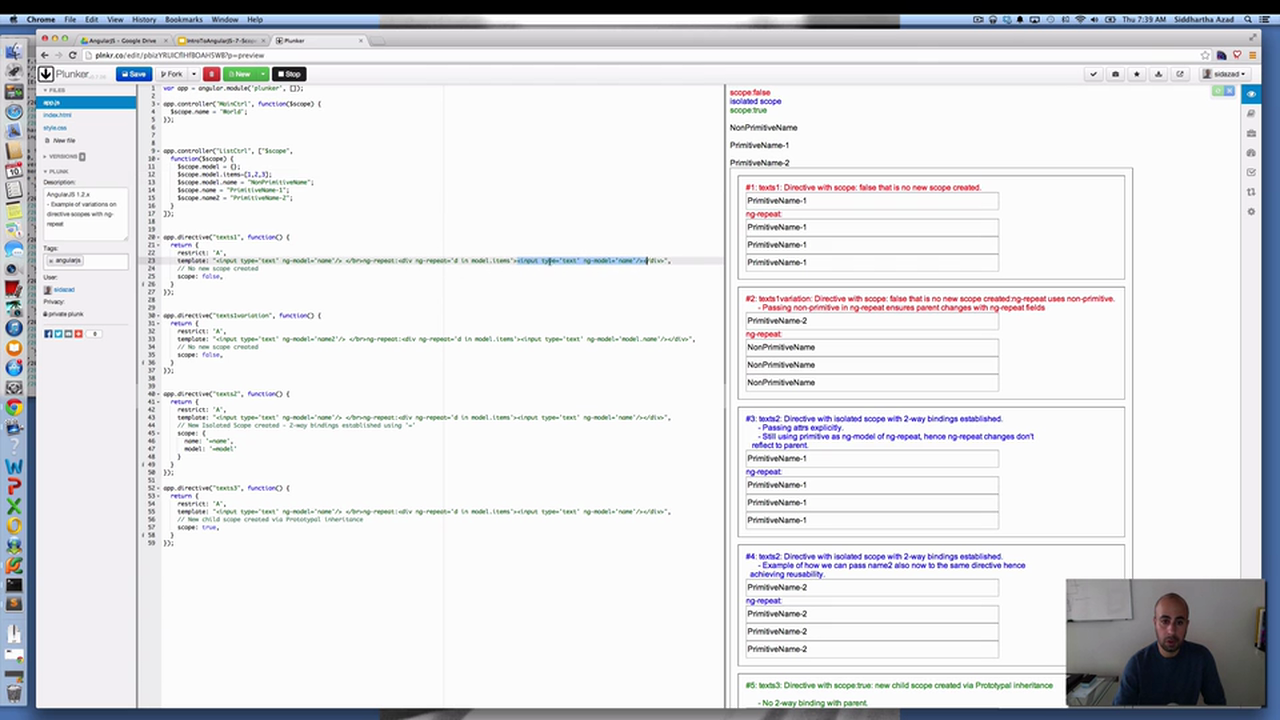Expand the VERSIONS section

point(64,156)
